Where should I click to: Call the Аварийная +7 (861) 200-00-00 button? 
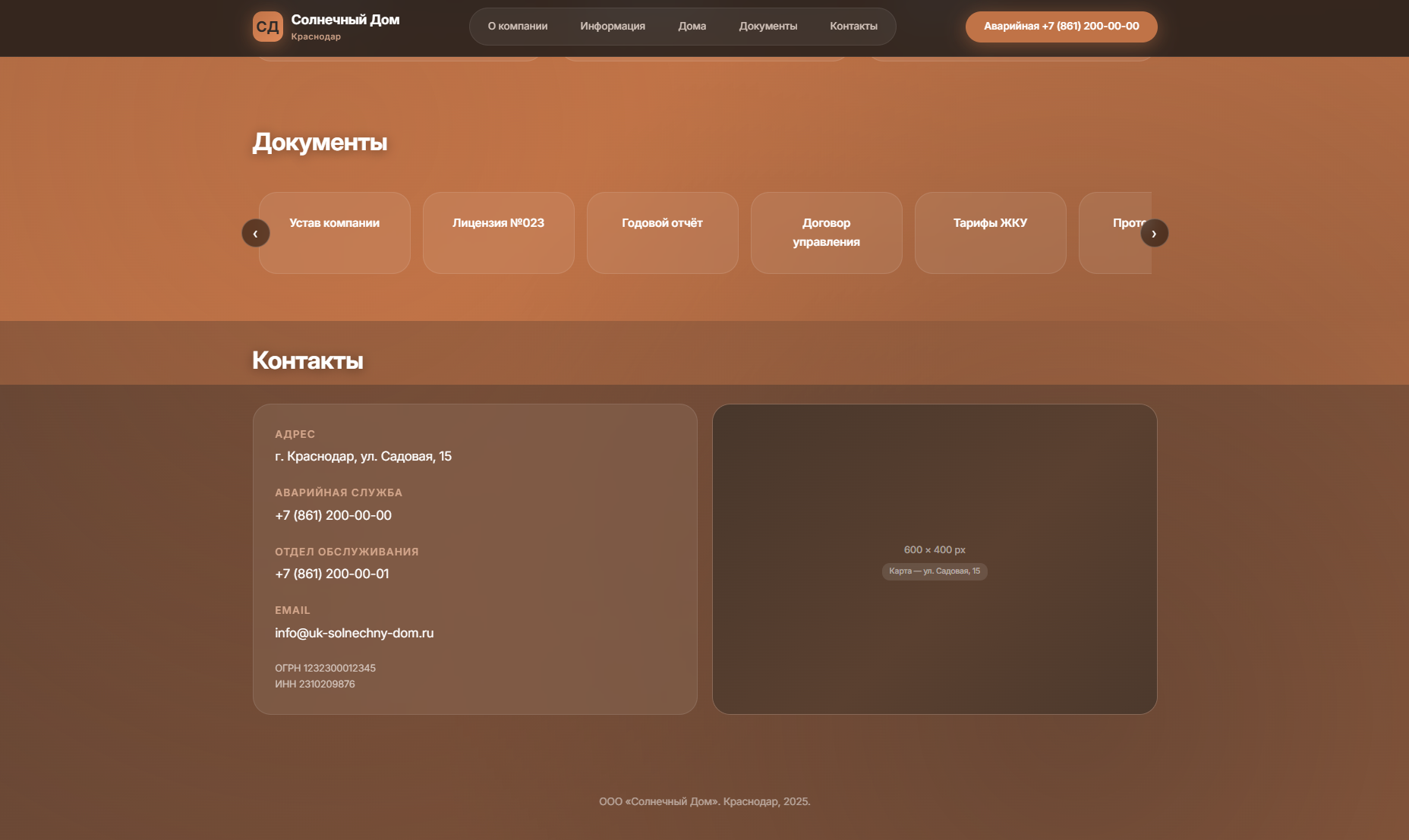[1061, 27]
